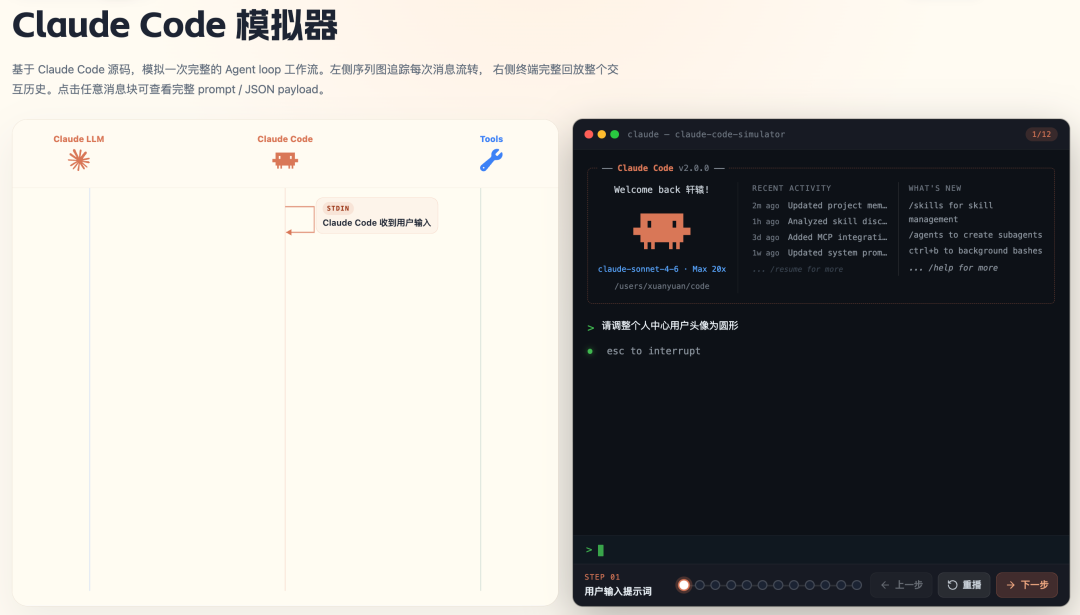The height and width of the screenshot is (615, 1080).
Task: Click the blue Tools wrench icon
Action: [491, 160]
